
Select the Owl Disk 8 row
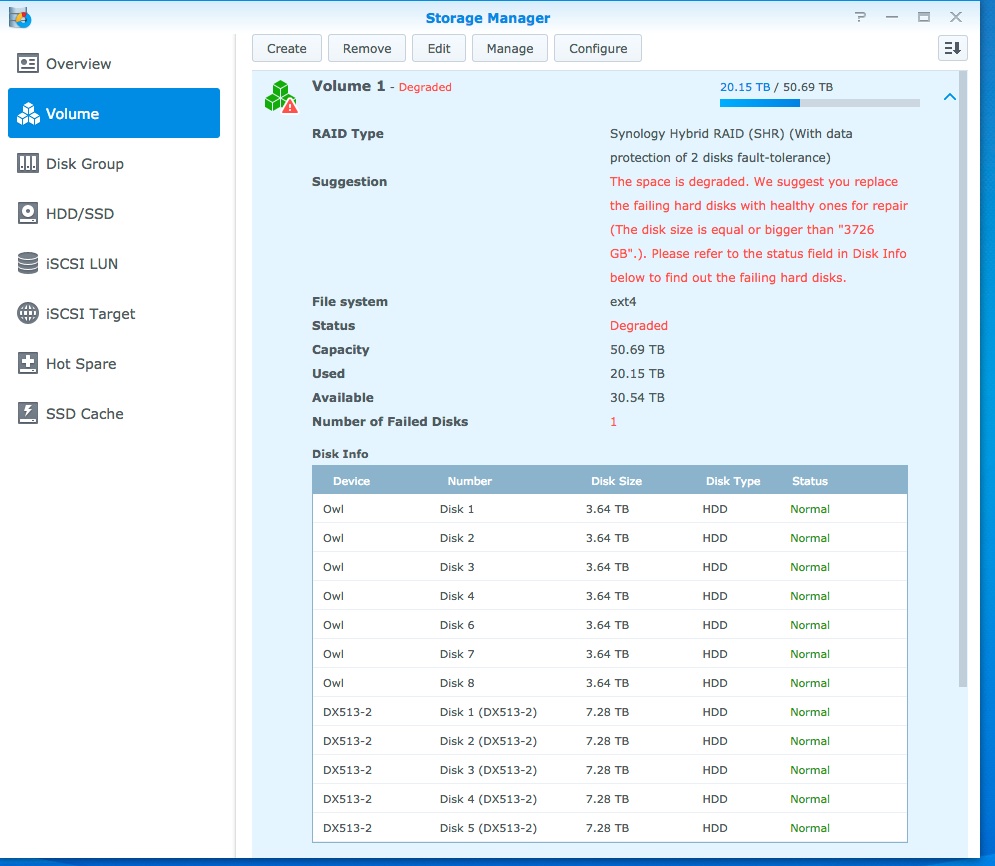click(x=610, y=683)
